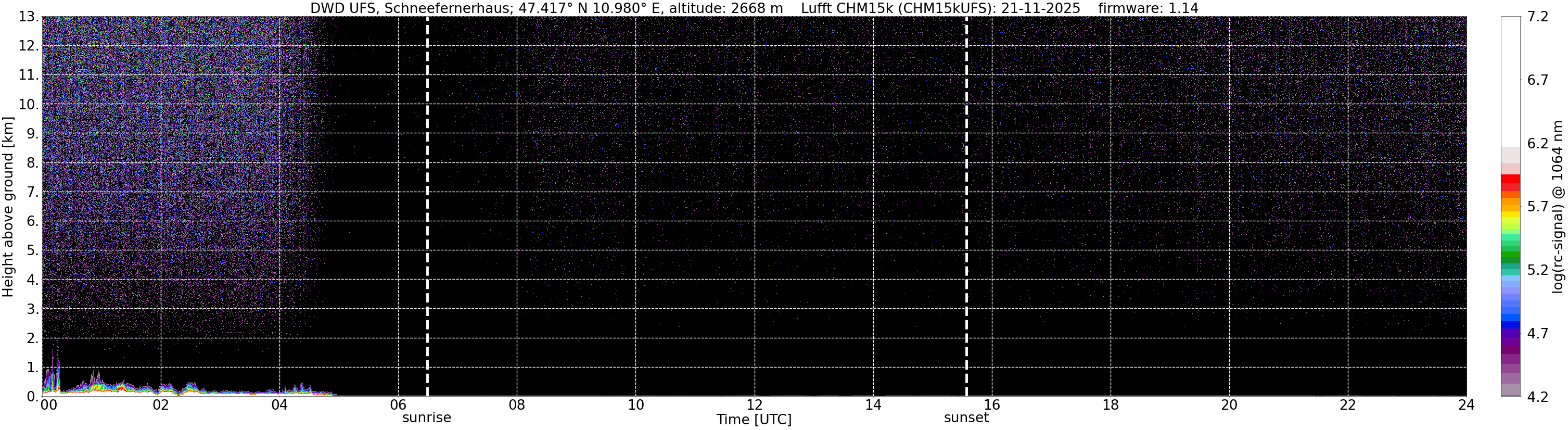This screenshot has width=1568, height=430.
Task: Click x-axis tick label 16
Action: pos(991,405)
